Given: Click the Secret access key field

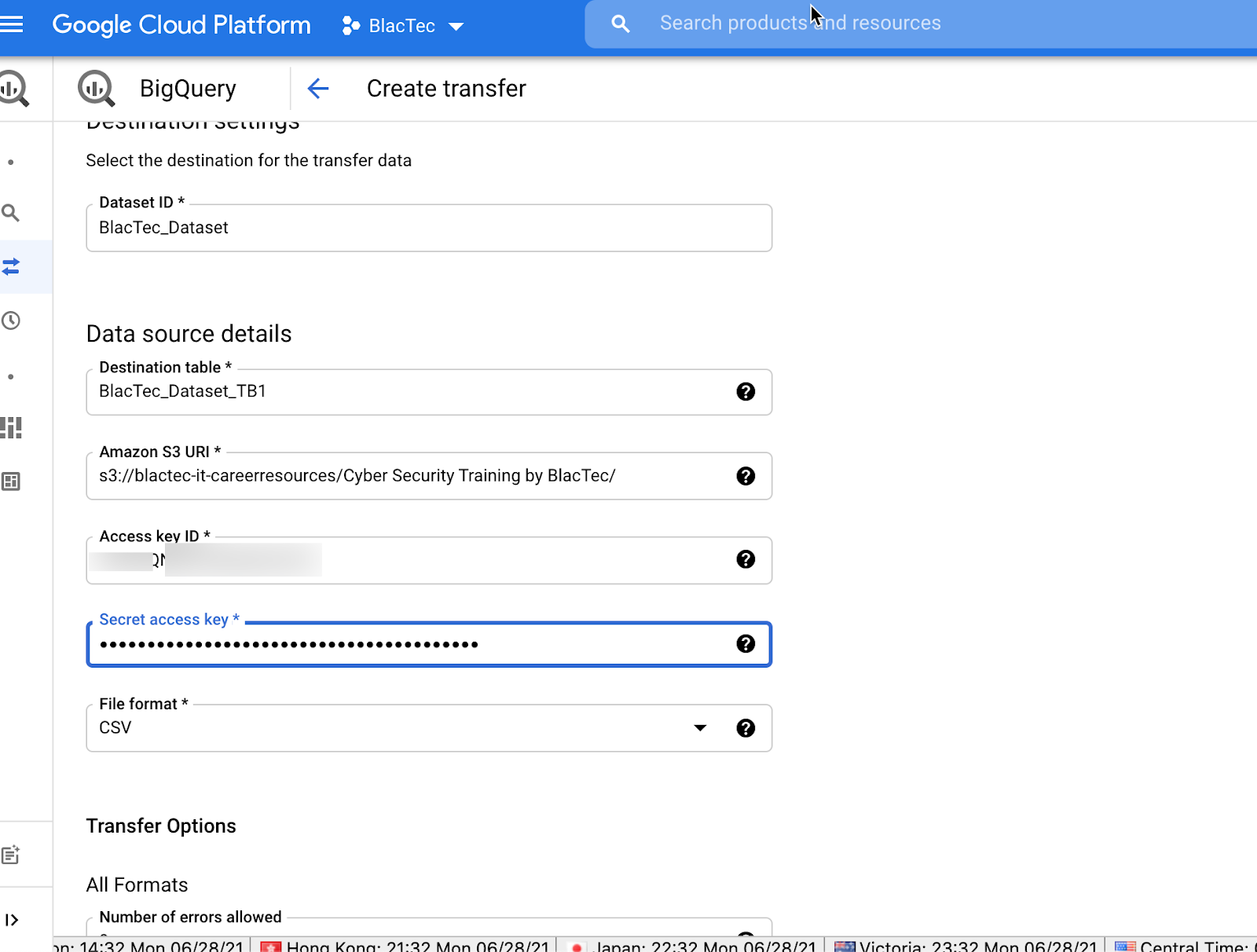Looking at the screenshot, I should [429, 644].
